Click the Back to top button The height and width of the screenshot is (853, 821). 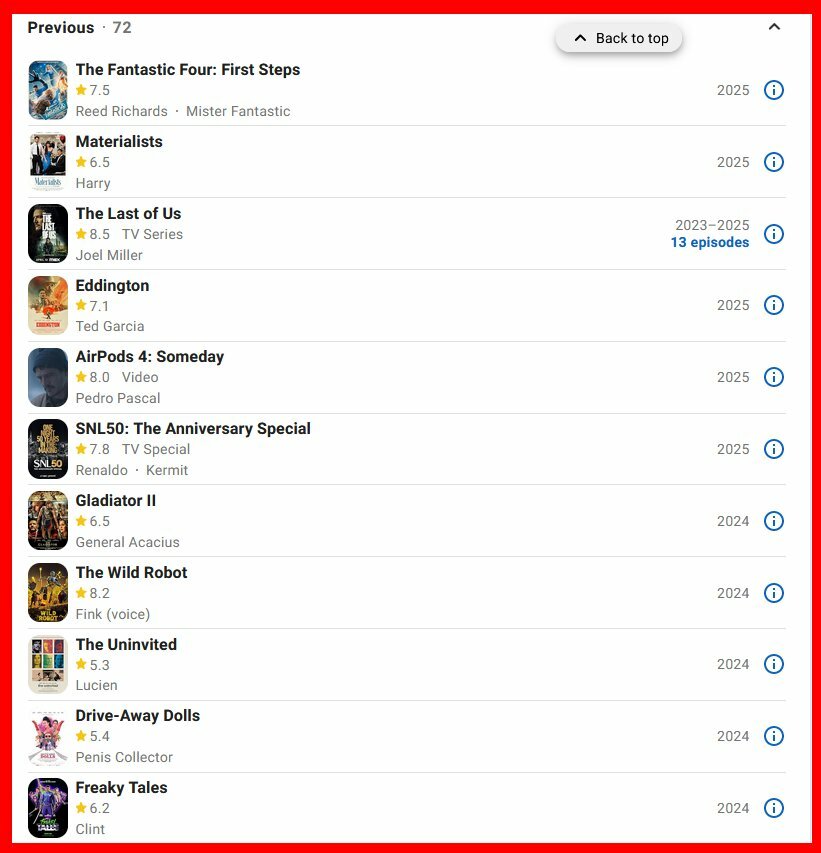click(x=619, y=38)
